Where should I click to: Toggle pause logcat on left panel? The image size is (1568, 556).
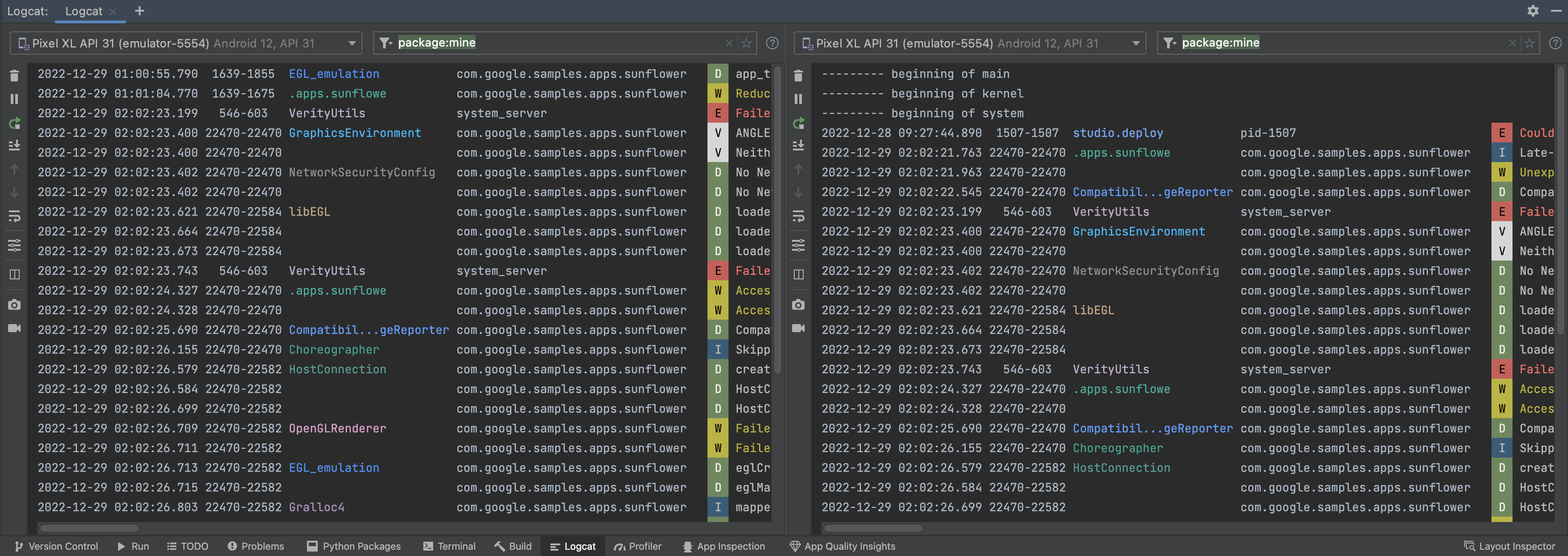(x=13, y=98)
